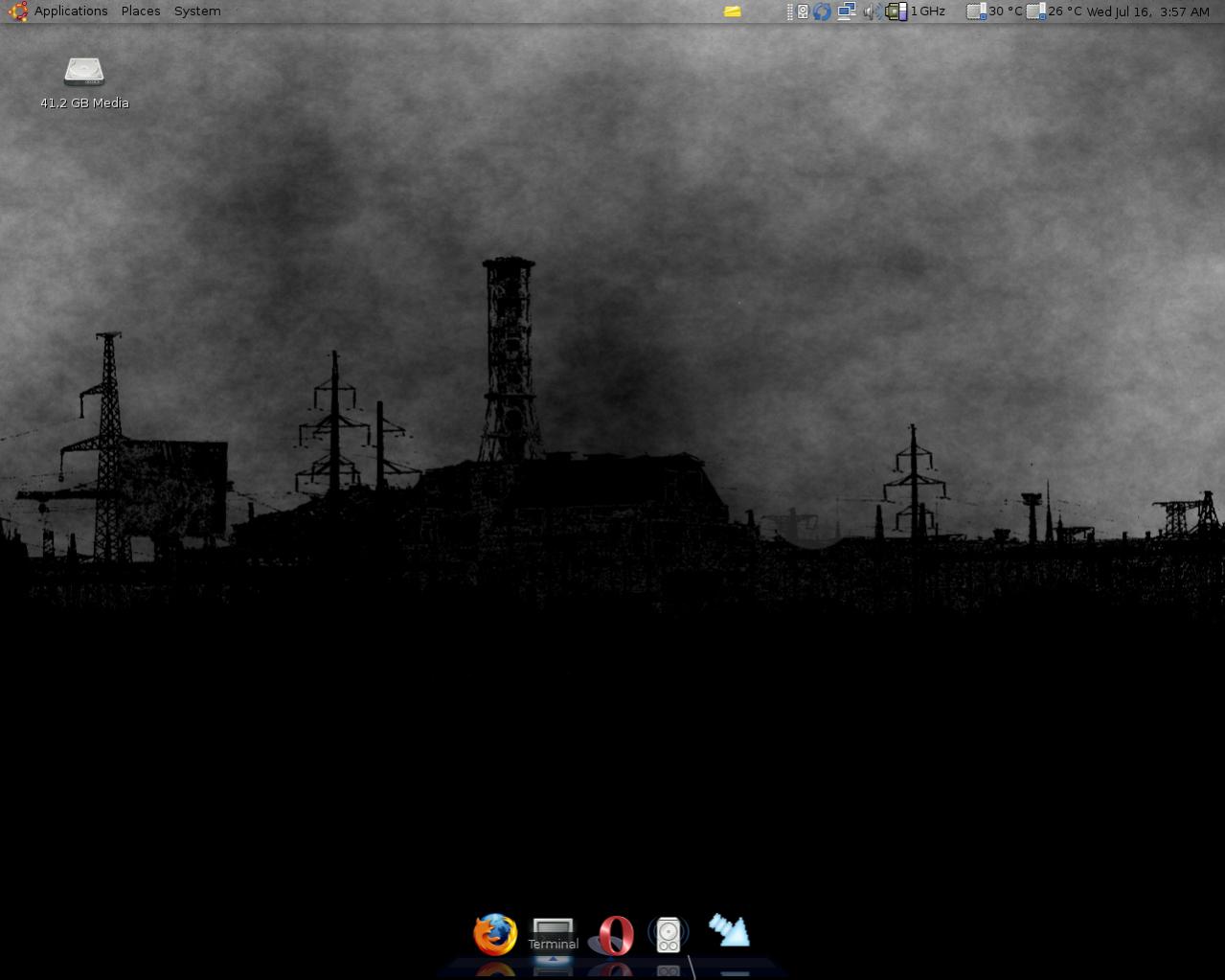
Task: Click the Rhythmbox speaker tray icon
Action: tap(803, 11)
